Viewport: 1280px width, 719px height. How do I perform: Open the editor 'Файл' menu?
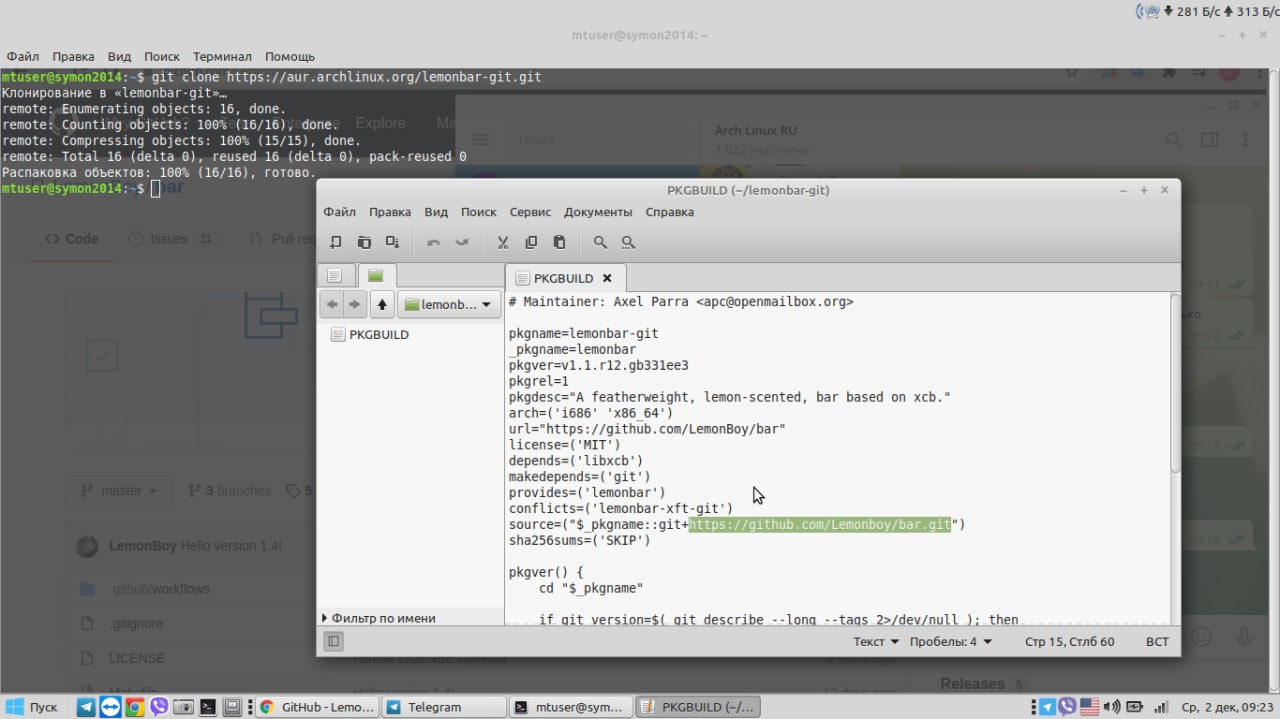339,212
